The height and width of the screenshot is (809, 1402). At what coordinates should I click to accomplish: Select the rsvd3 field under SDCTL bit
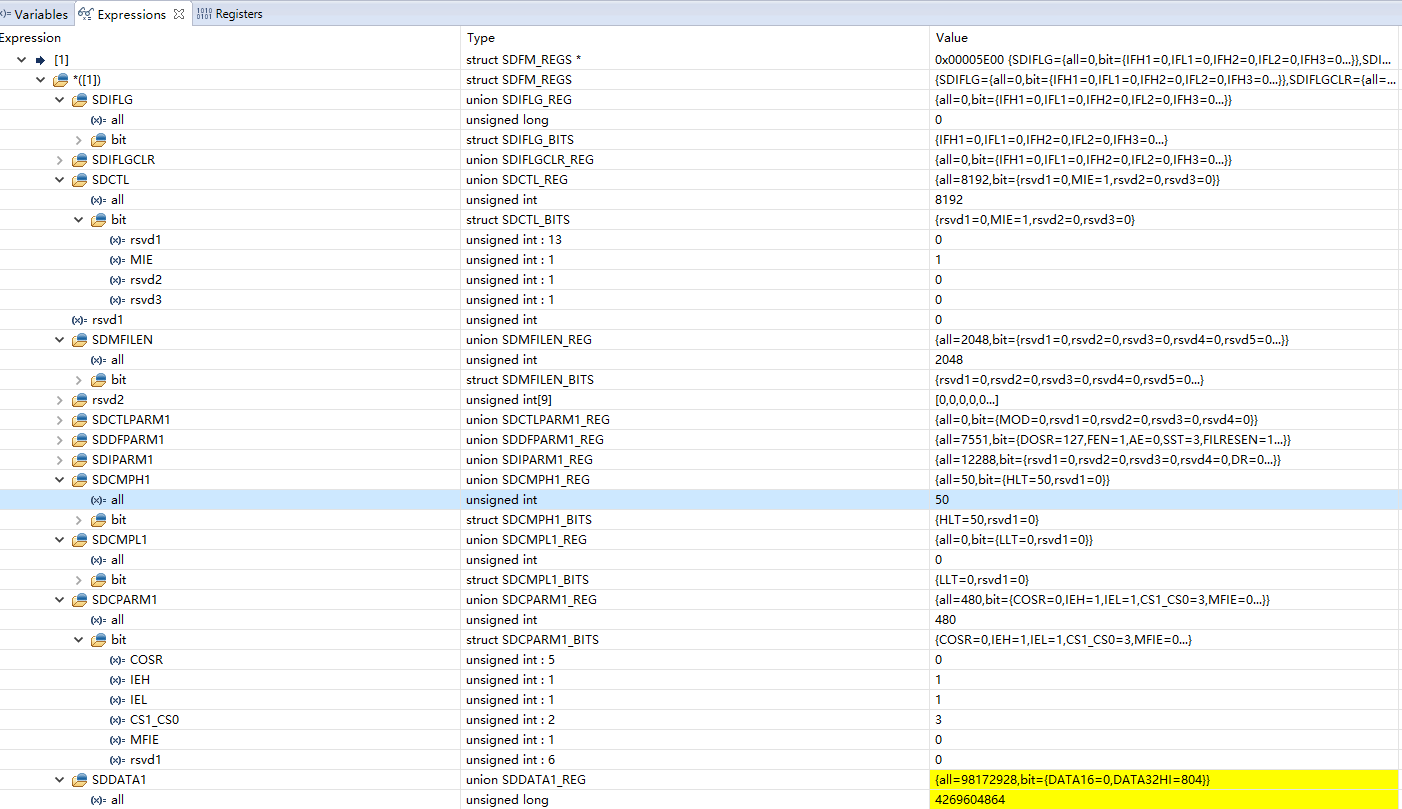tap(700, 300)
